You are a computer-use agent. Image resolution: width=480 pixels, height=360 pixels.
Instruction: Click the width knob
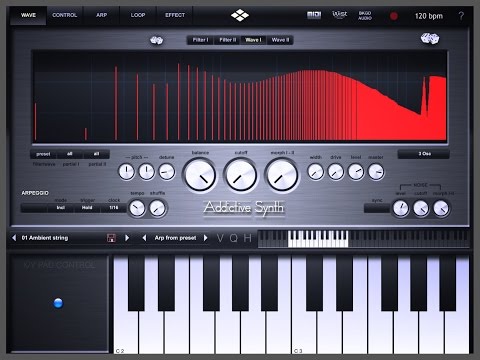(x=316, y=172)
